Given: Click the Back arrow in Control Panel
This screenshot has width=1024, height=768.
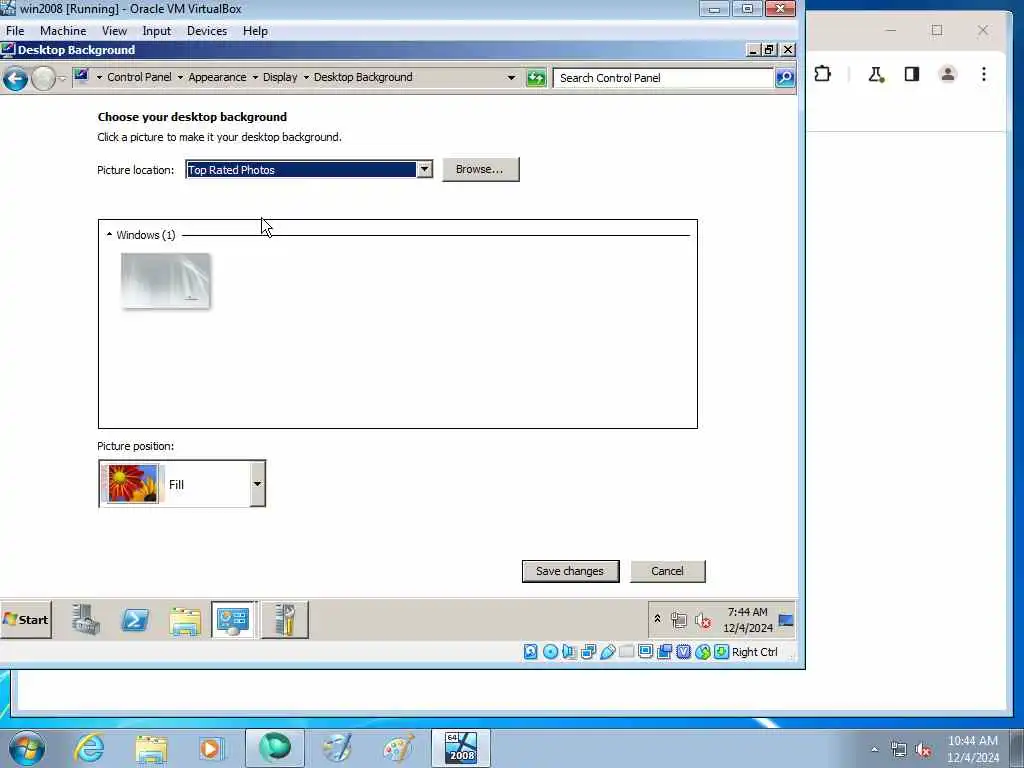Looking at the screenshot, I should tap(15, 79).
